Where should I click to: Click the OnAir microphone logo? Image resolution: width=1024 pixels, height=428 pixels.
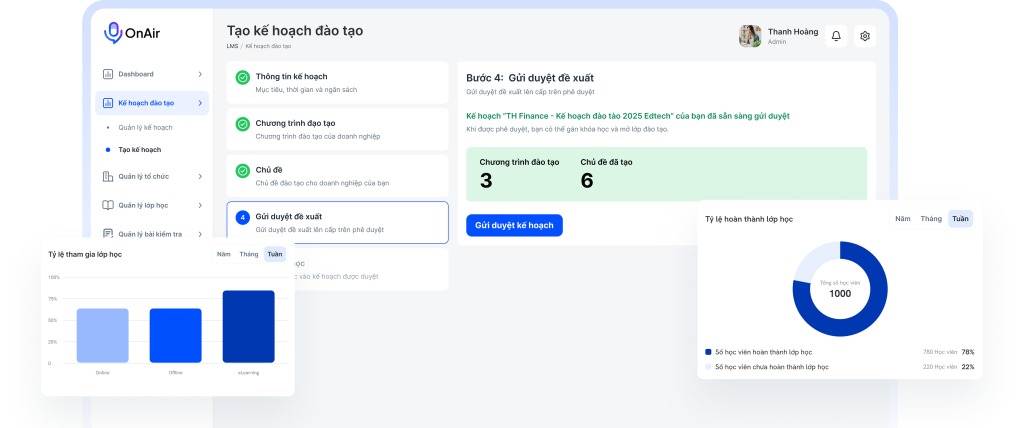(113, 34)
